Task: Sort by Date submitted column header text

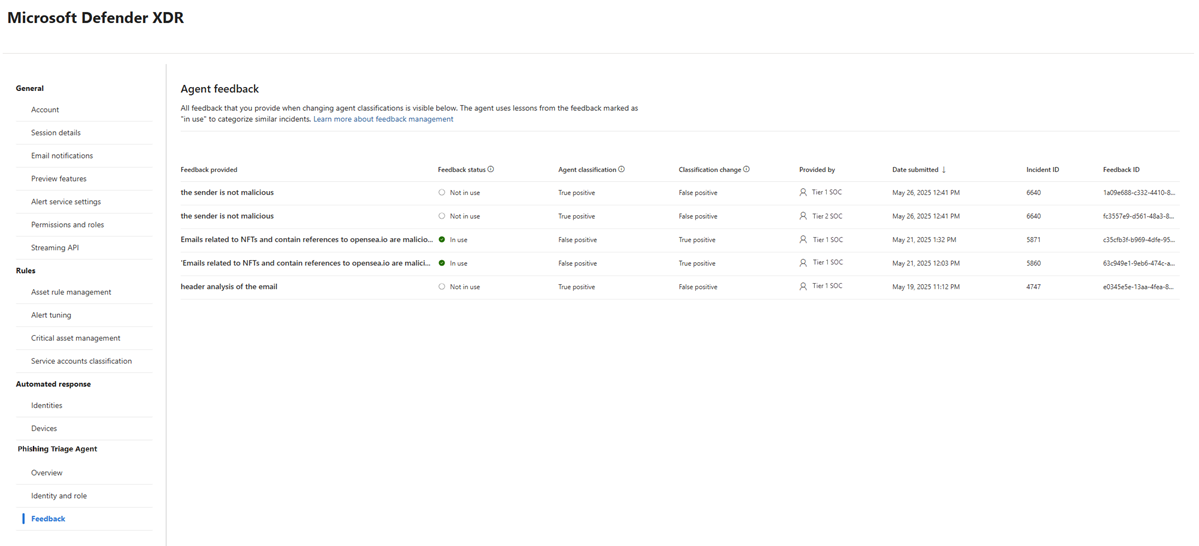Action: [915, 170]
